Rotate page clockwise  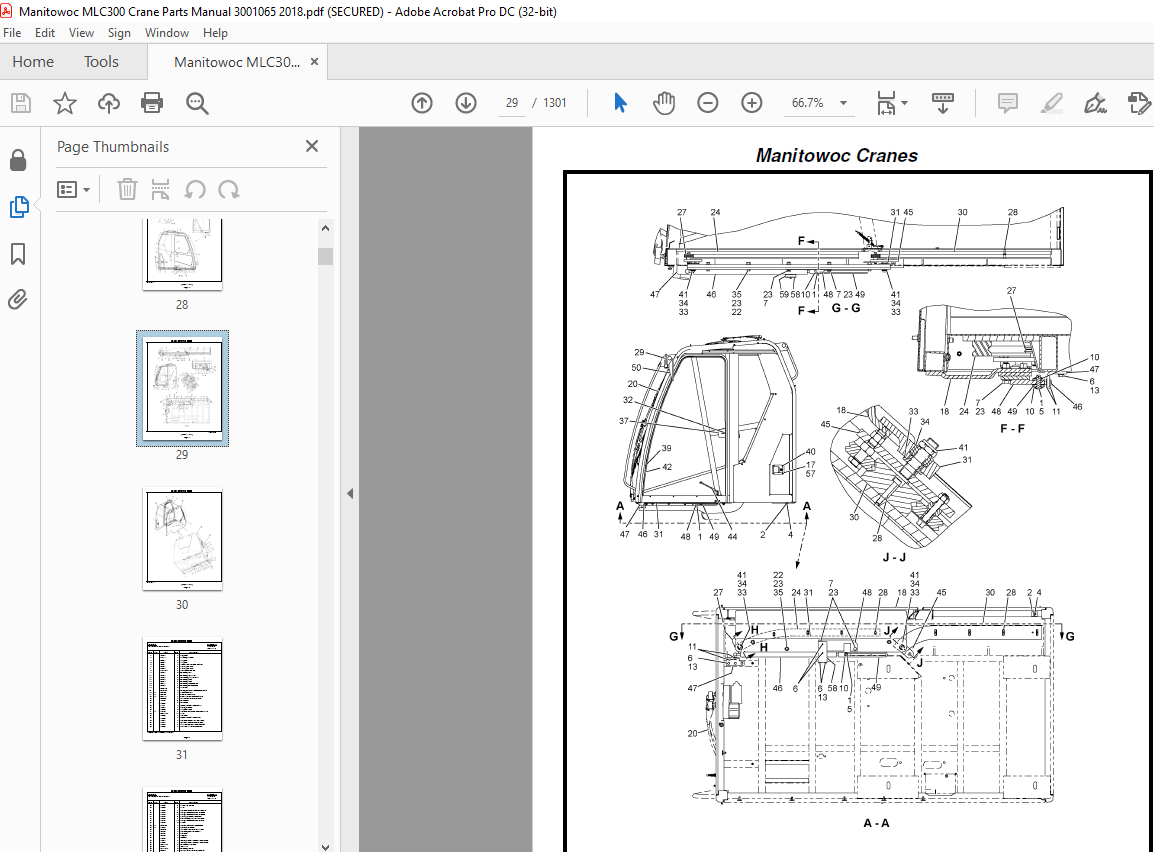(x=229, y=190)
